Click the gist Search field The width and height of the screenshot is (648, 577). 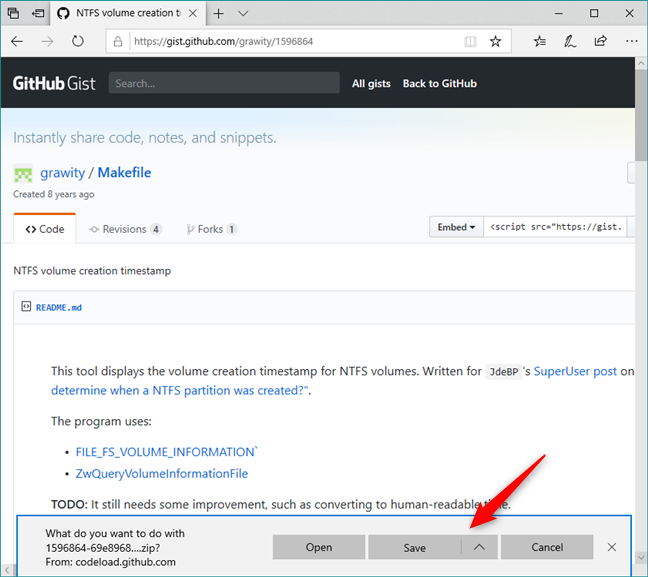[224, 83]
